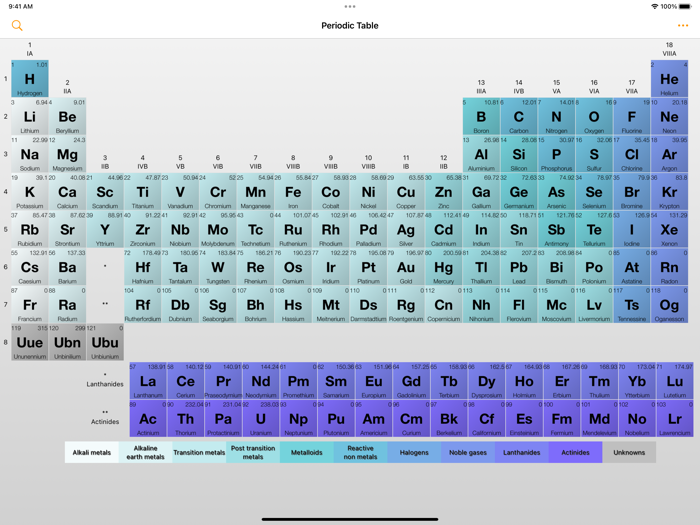Select the Copper (Cu) tile
The height and width of the screenshot is (525, 700).
[406, 192]
